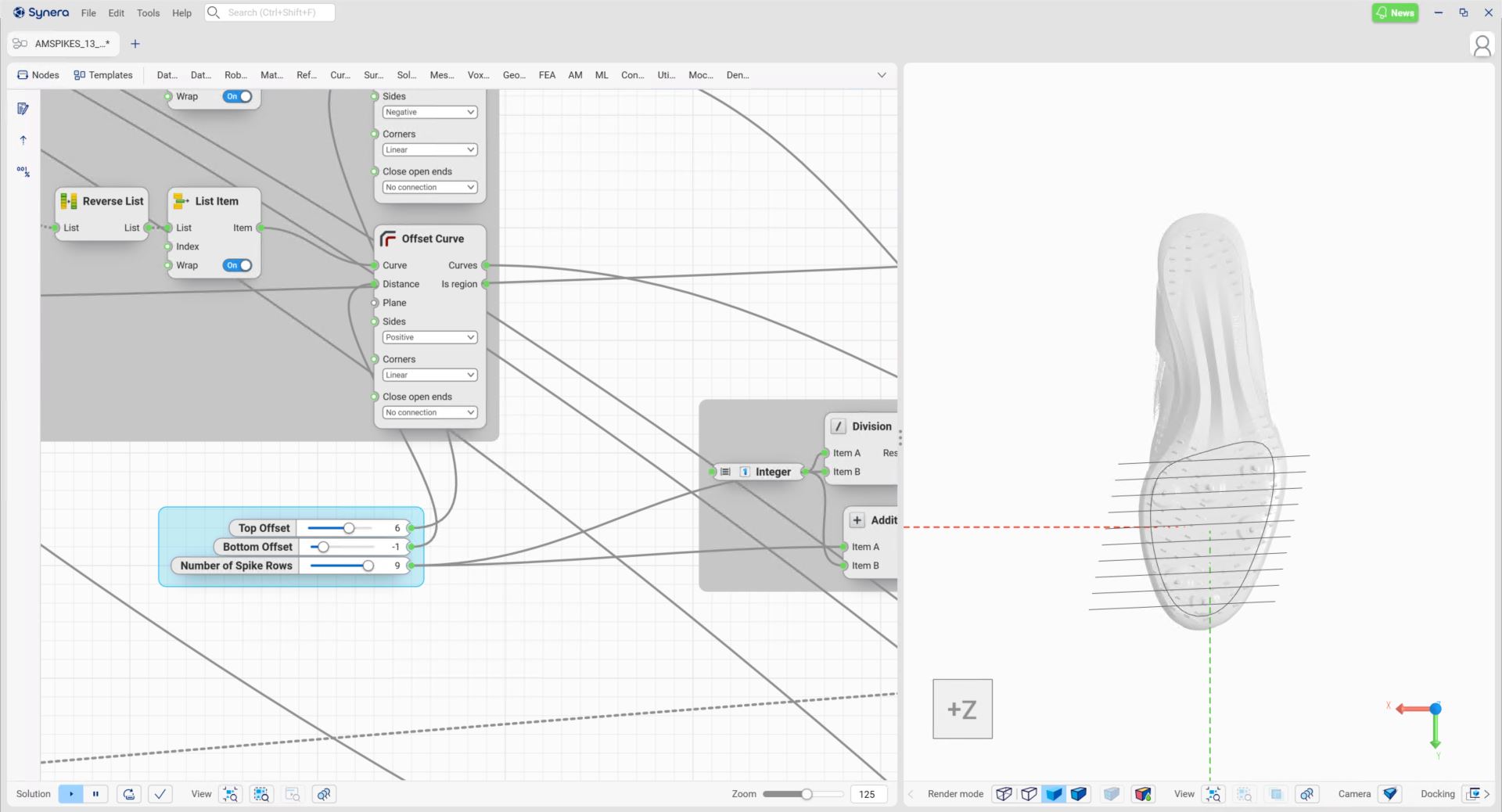Click the Camera perspective icon
1502x812 pixels.
coord(1389,794)
